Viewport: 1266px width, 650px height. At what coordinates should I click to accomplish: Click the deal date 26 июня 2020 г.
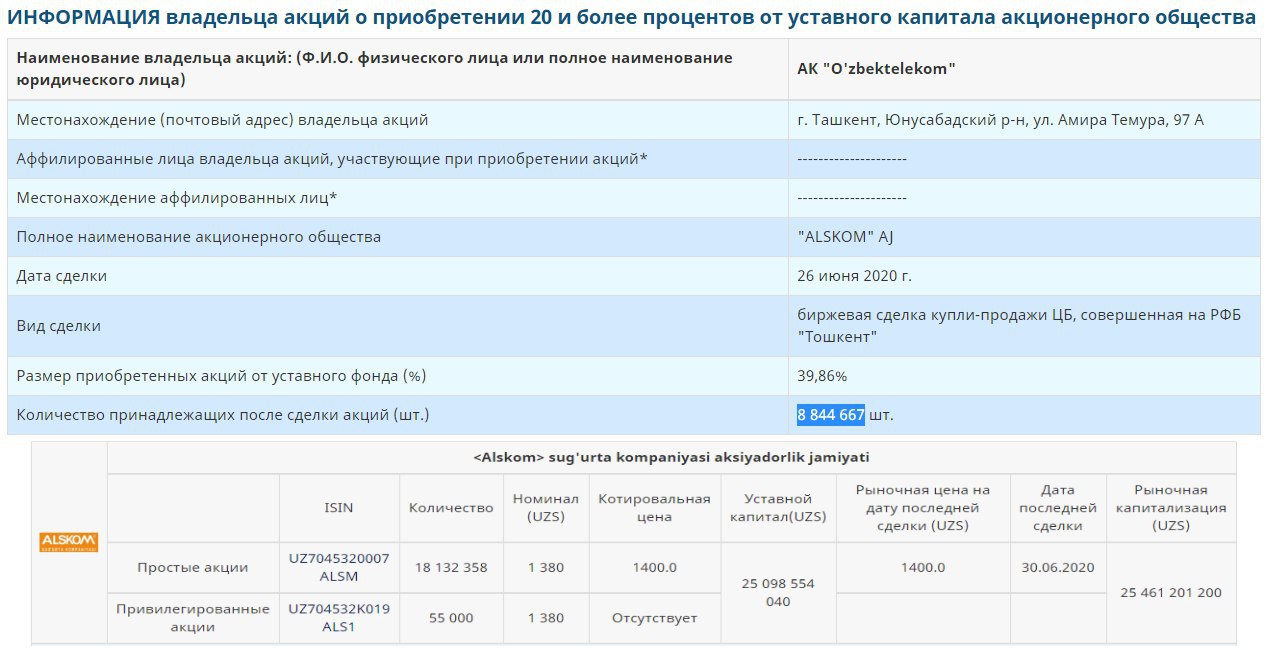click(854, 276)
